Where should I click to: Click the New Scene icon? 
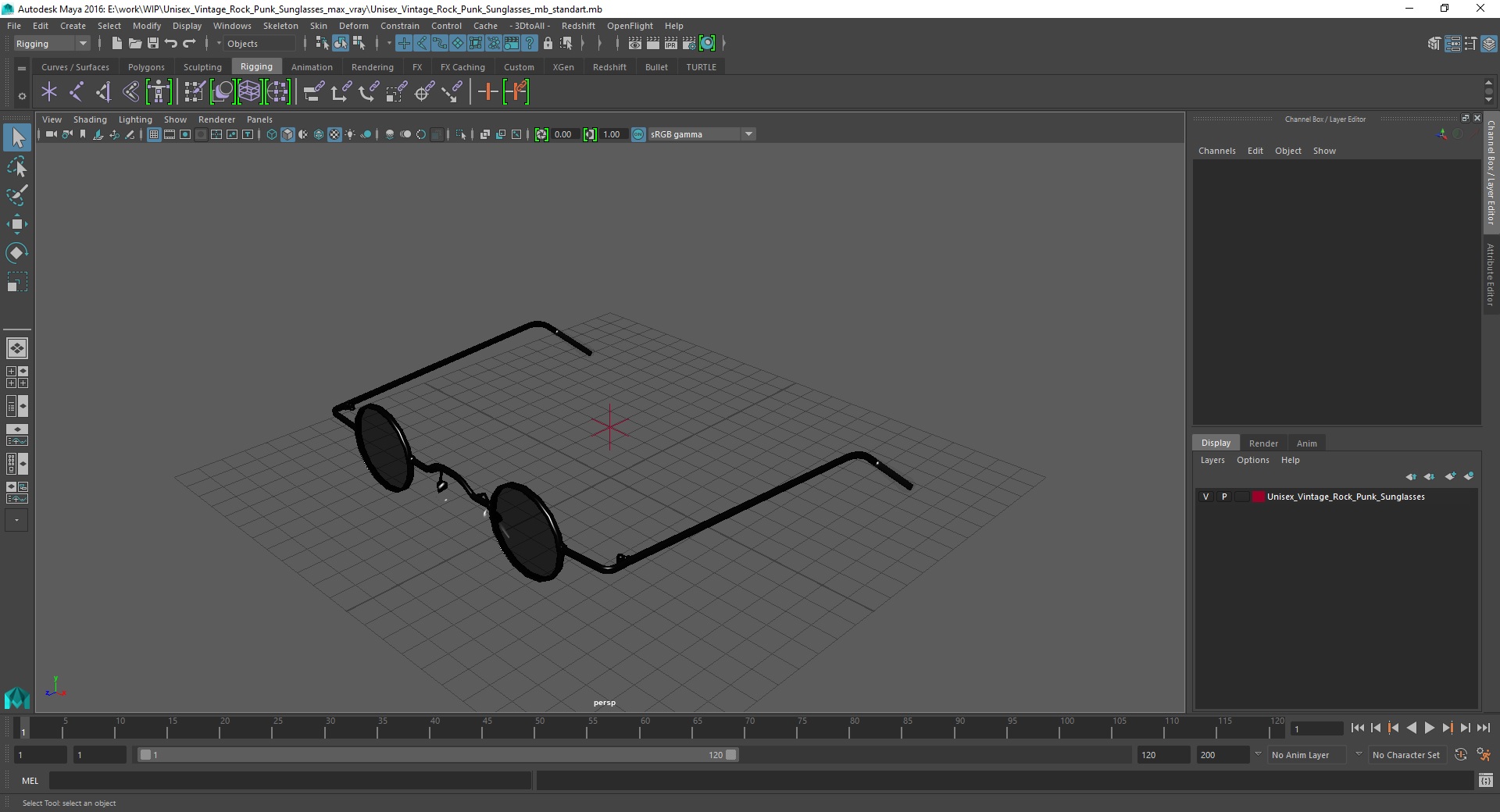(x=116, y=44)
